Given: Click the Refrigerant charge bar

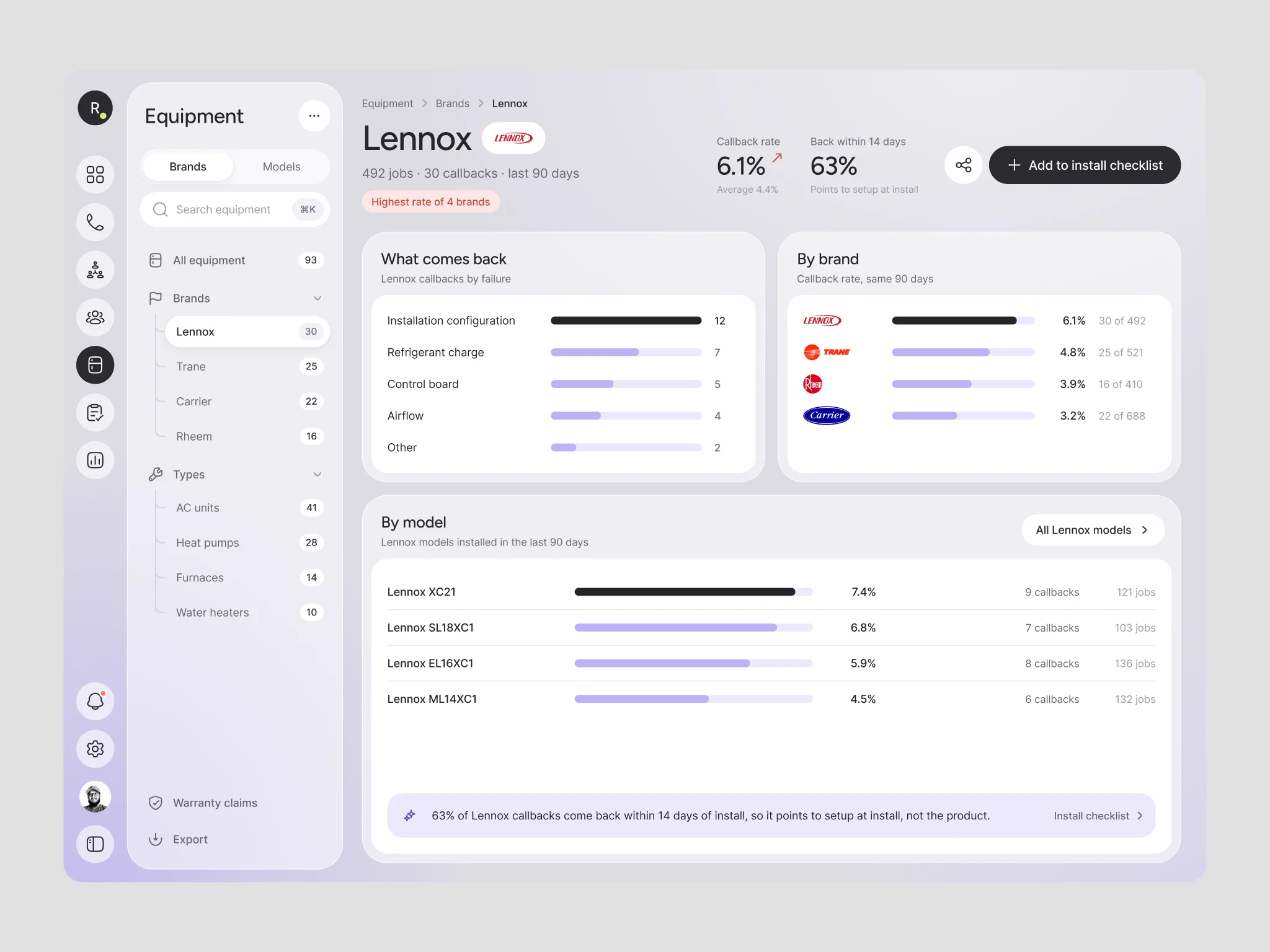Looking at the screenshot, I should 626,352.
